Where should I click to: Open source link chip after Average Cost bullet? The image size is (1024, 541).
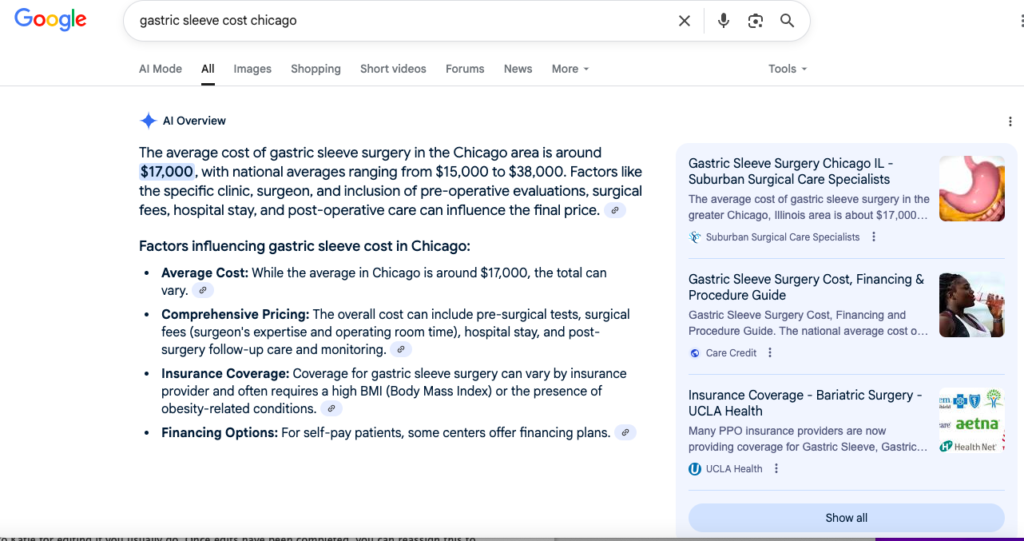202,291
